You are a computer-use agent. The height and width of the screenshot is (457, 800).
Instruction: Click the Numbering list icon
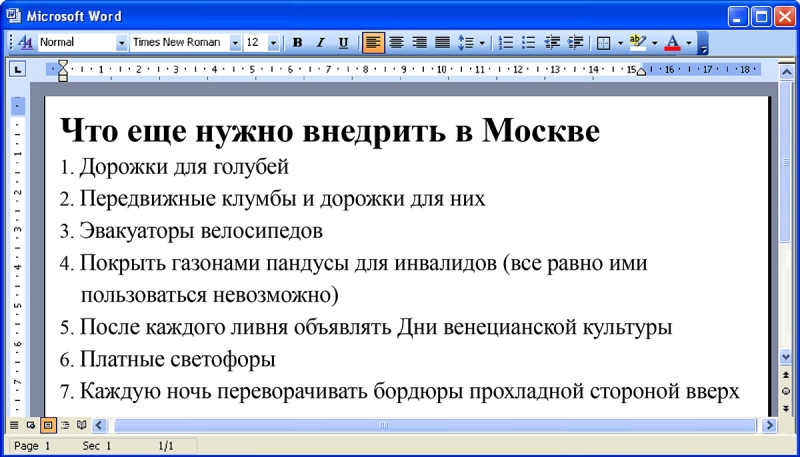tap(506, 43)
